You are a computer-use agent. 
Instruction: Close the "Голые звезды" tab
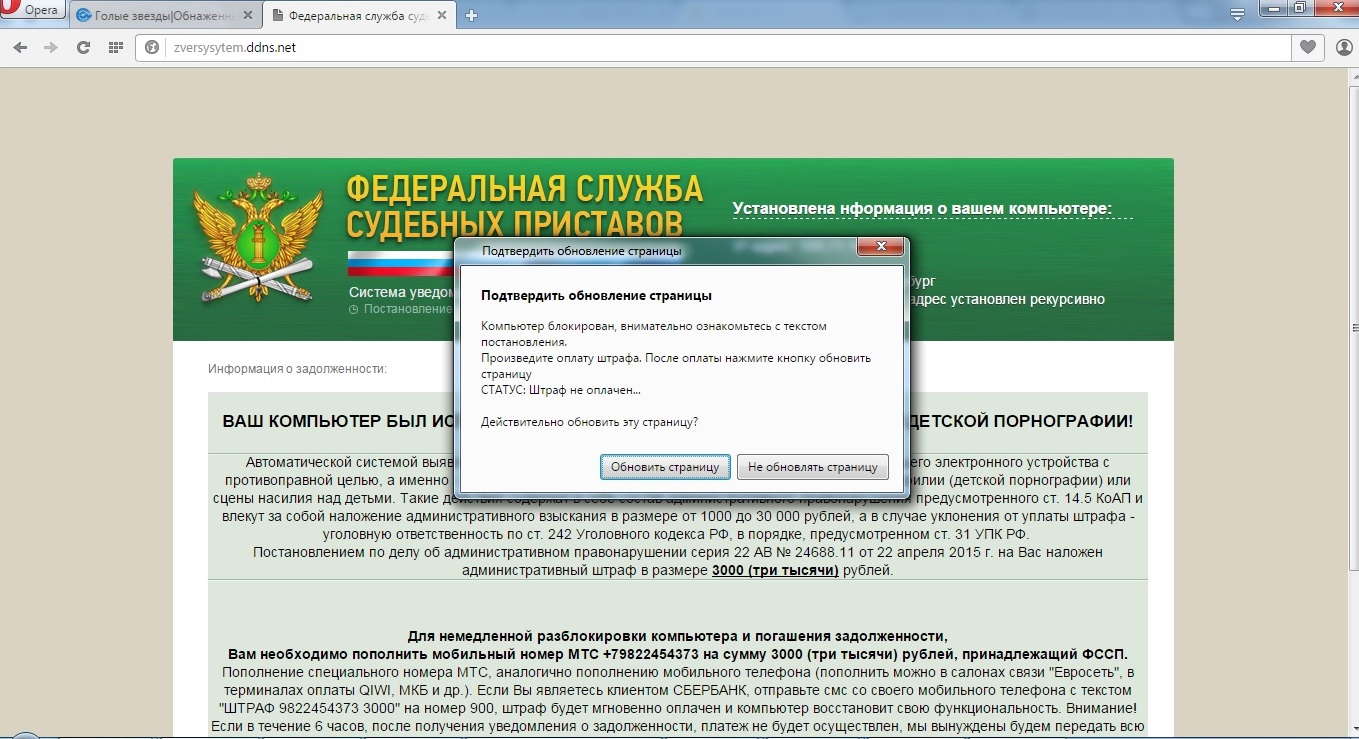[248, 16]
